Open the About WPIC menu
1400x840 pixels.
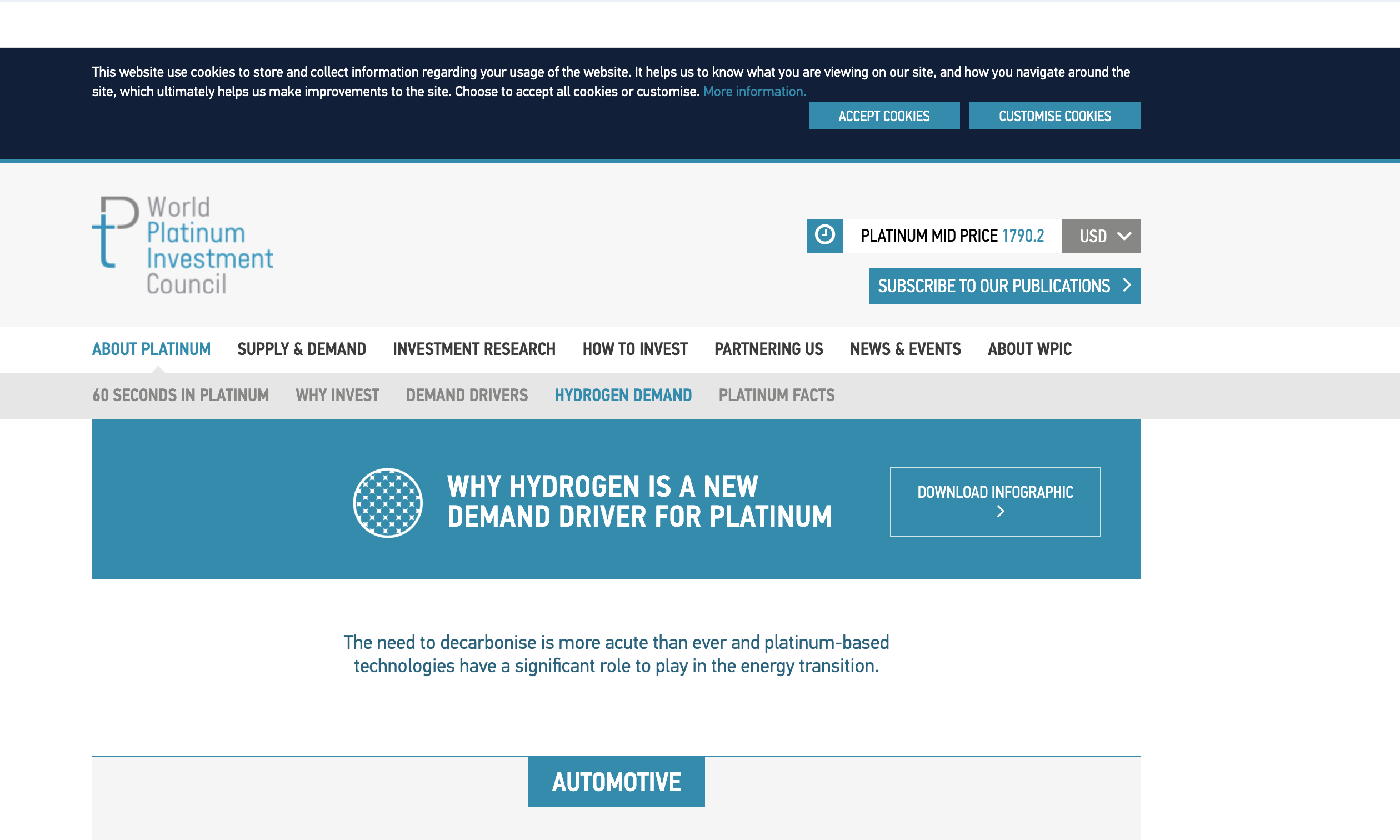[x=1030, y=349]
